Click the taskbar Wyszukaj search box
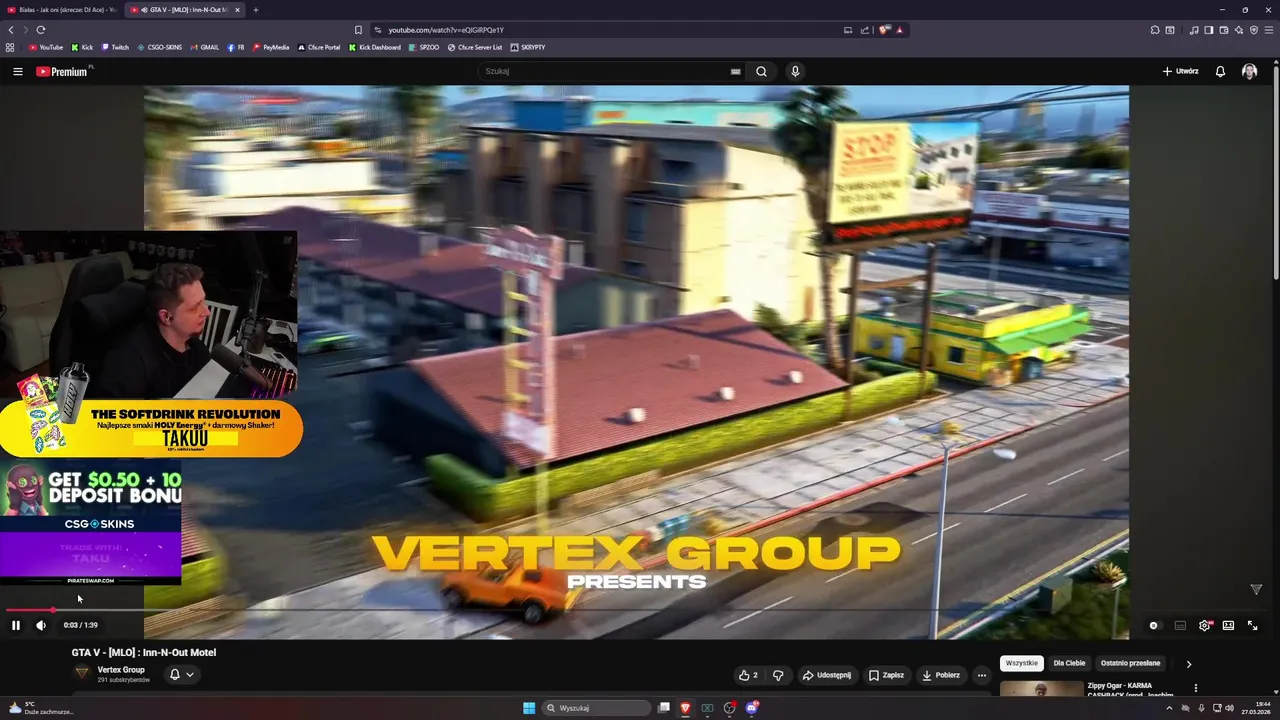The width and height of the screenshot is (1280, 720). (597, 708)
